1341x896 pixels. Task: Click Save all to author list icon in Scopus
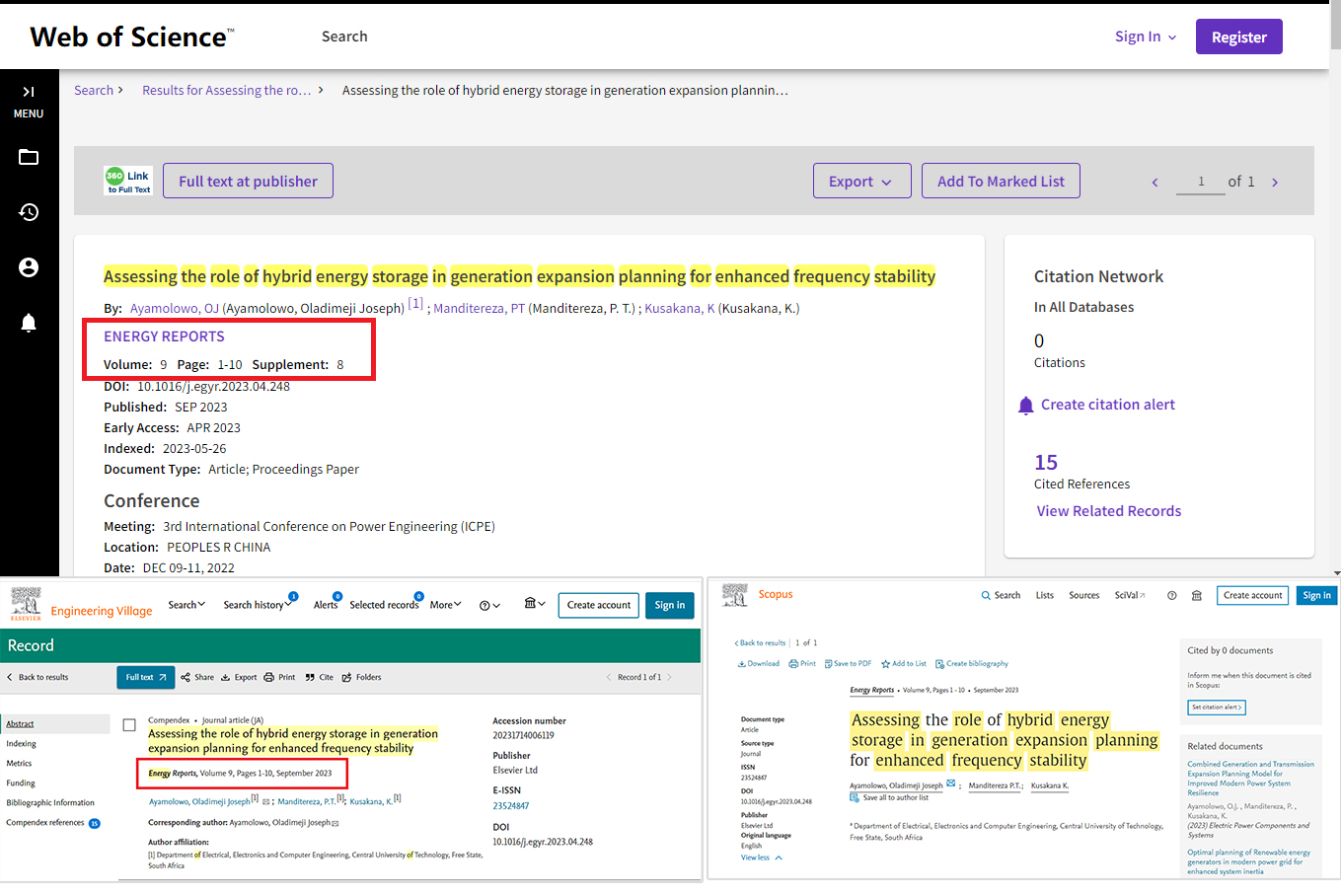pos(855,797)
